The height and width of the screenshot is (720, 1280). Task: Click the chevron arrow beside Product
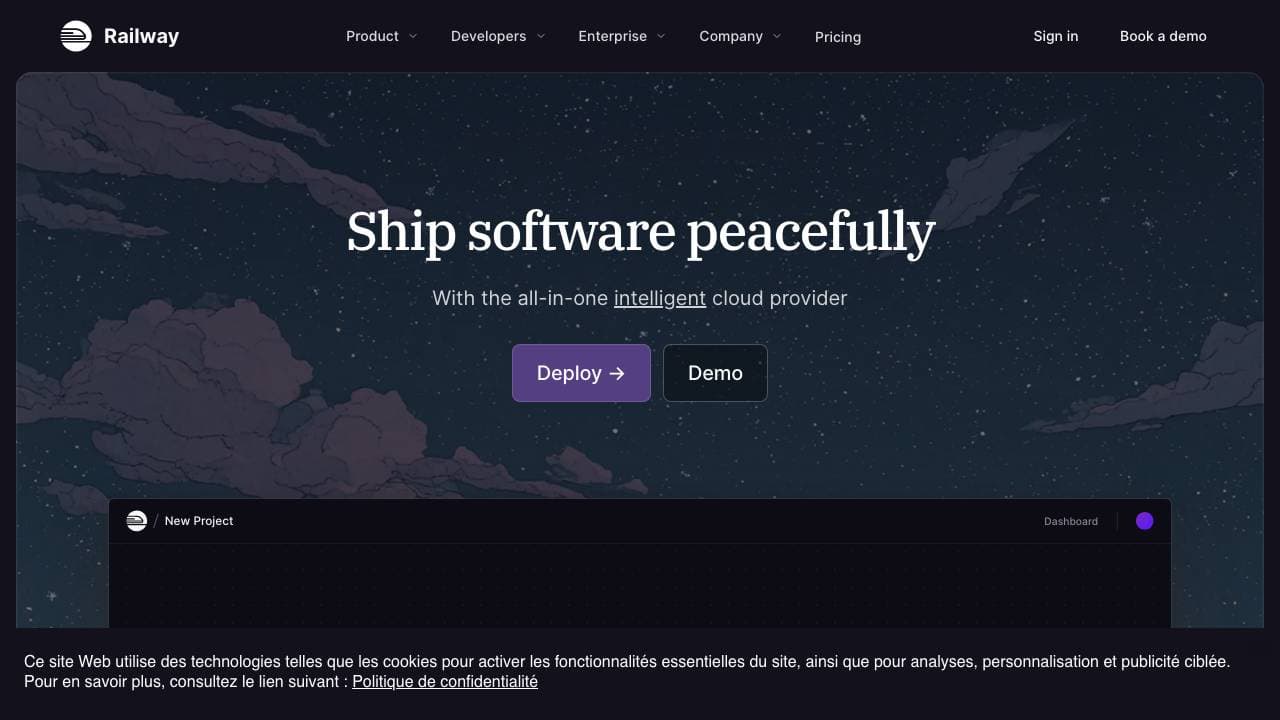[413, 36]
